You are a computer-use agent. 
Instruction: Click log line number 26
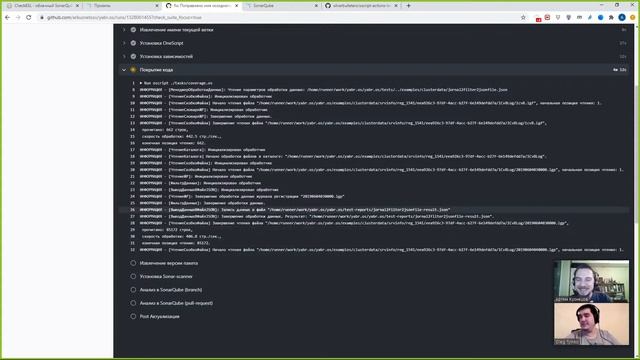coord(133,210)
